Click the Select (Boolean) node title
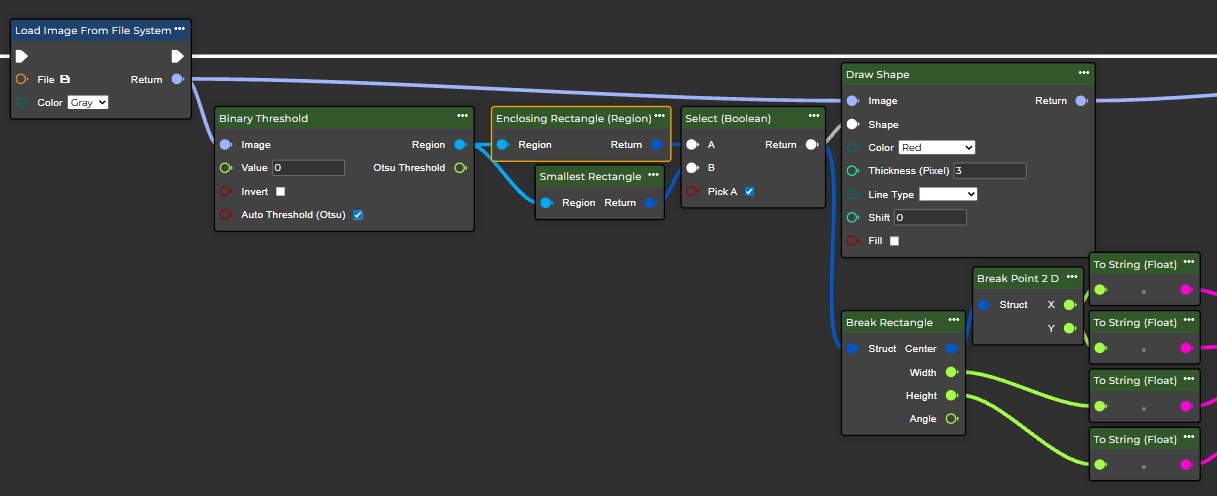The image size is (1217, 496). [x=728, y=118]
